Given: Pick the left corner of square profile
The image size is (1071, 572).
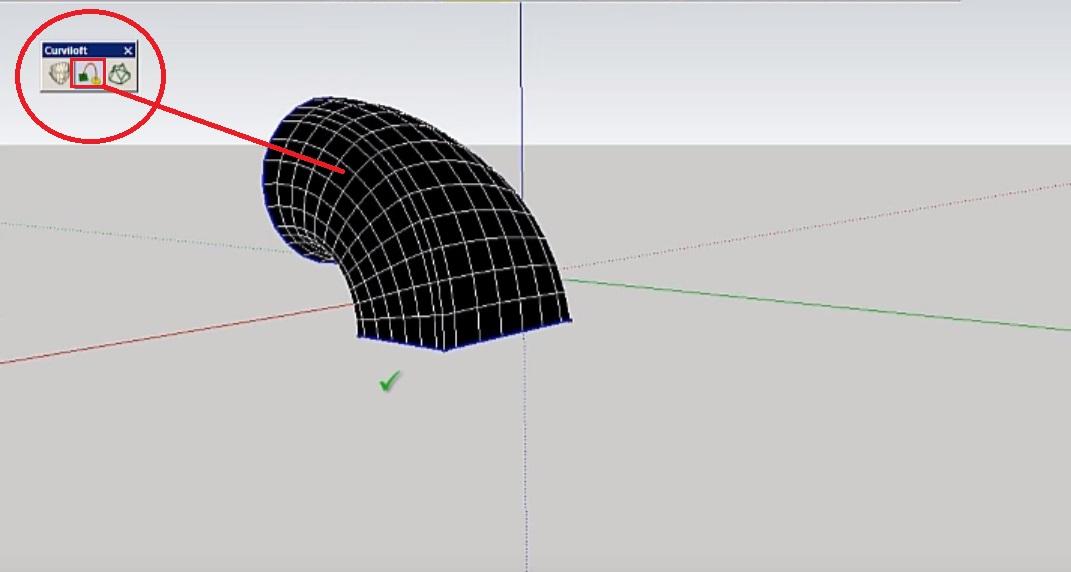Looking at the screenshot, I should pyautogui.click(x=360, y=336).
